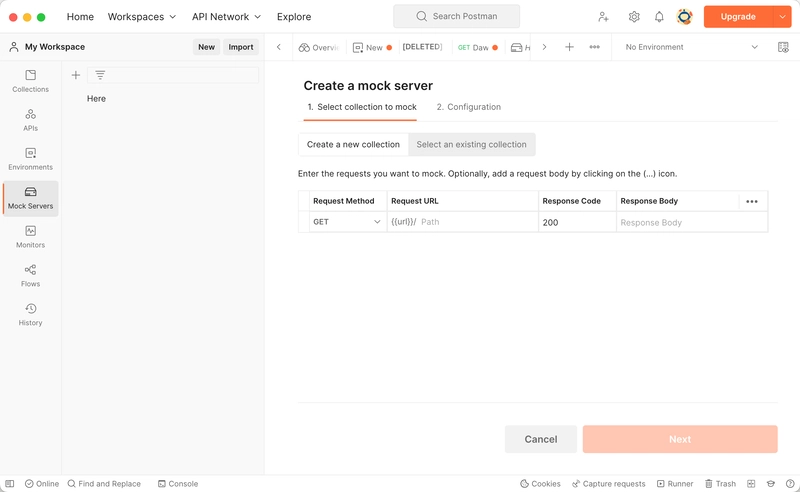Viewport: 800px width, 492px height.
Task: Open the Collections sidebar panel
Action: (31, 81)
